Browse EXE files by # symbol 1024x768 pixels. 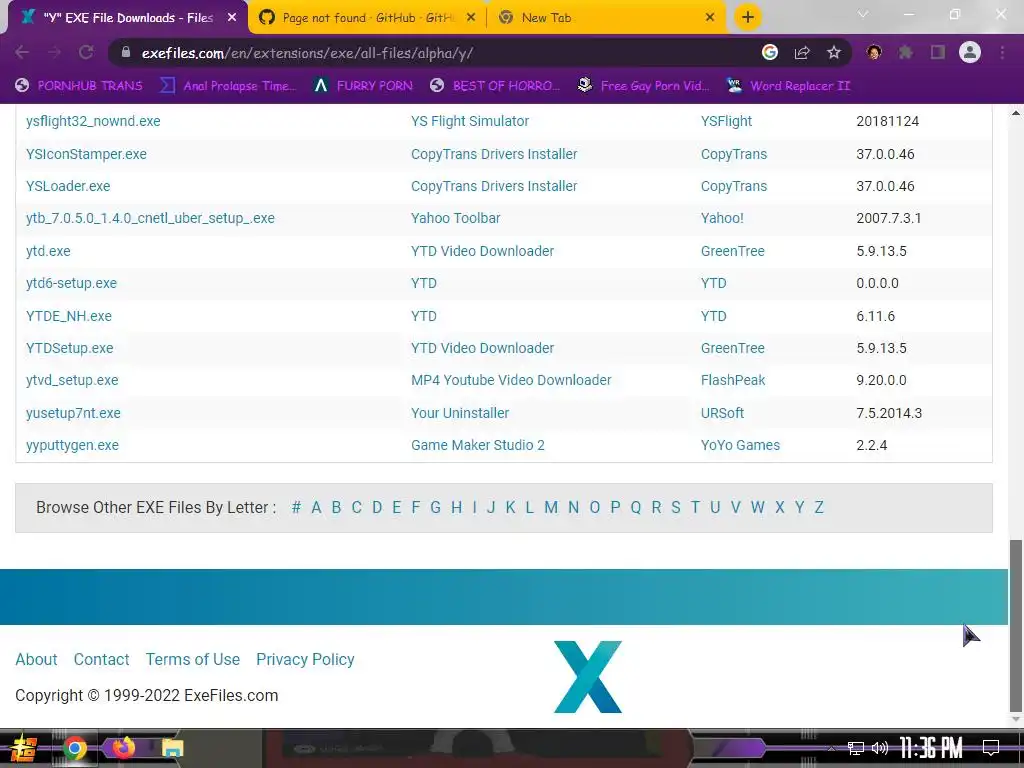pyautogui.click(x=296, y=507)
